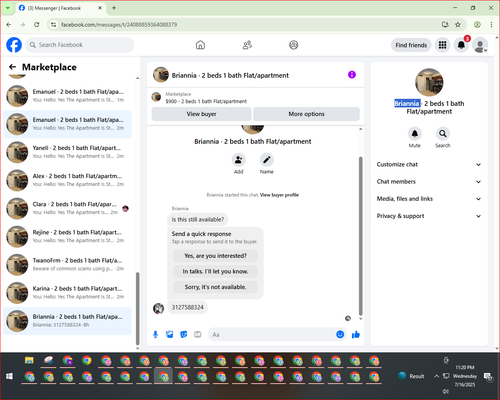The image size is (500, 400).
Task: Send quick reply Sorry, it's not available.
Action: tap(215, 287)
